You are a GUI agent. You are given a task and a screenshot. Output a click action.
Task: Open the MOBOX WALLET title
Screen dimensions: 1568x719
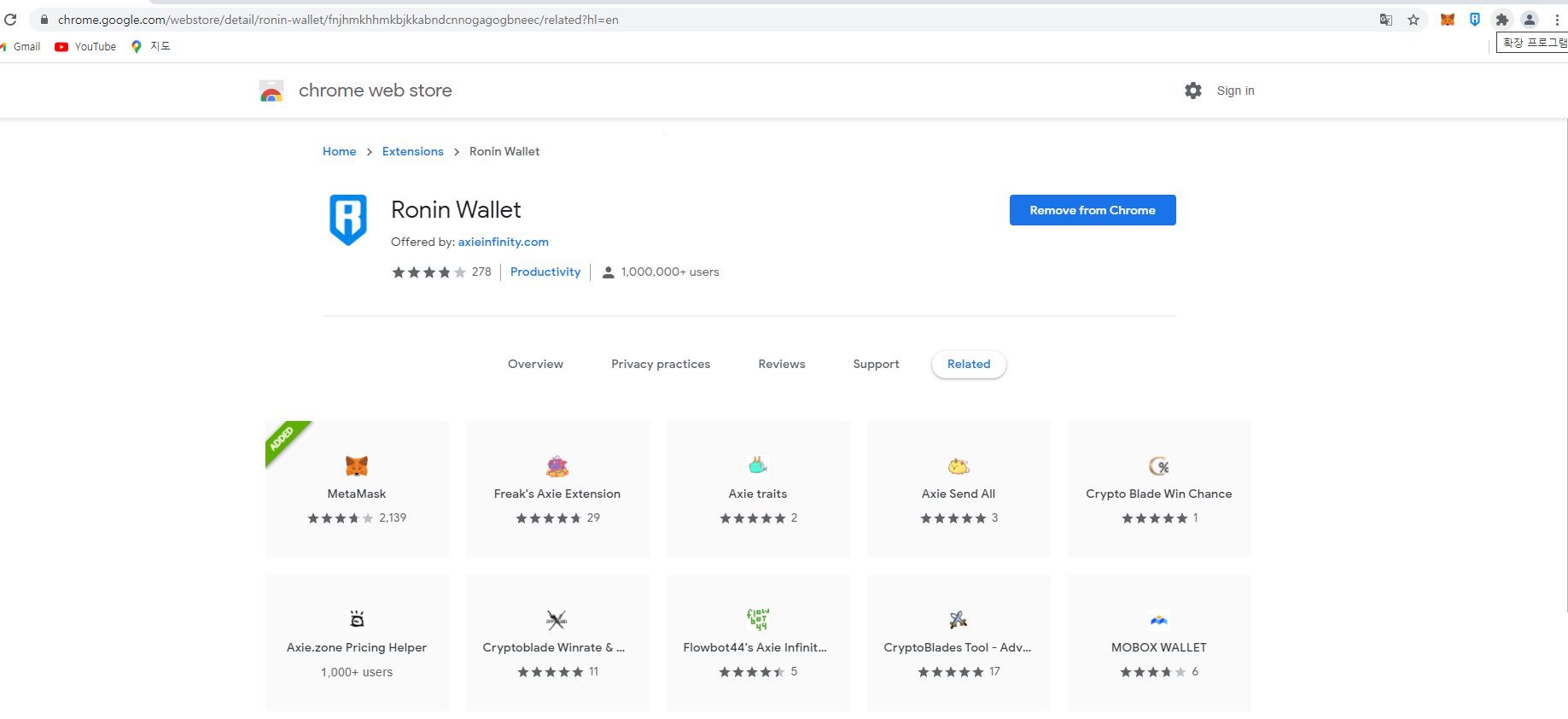point(1159,647)
